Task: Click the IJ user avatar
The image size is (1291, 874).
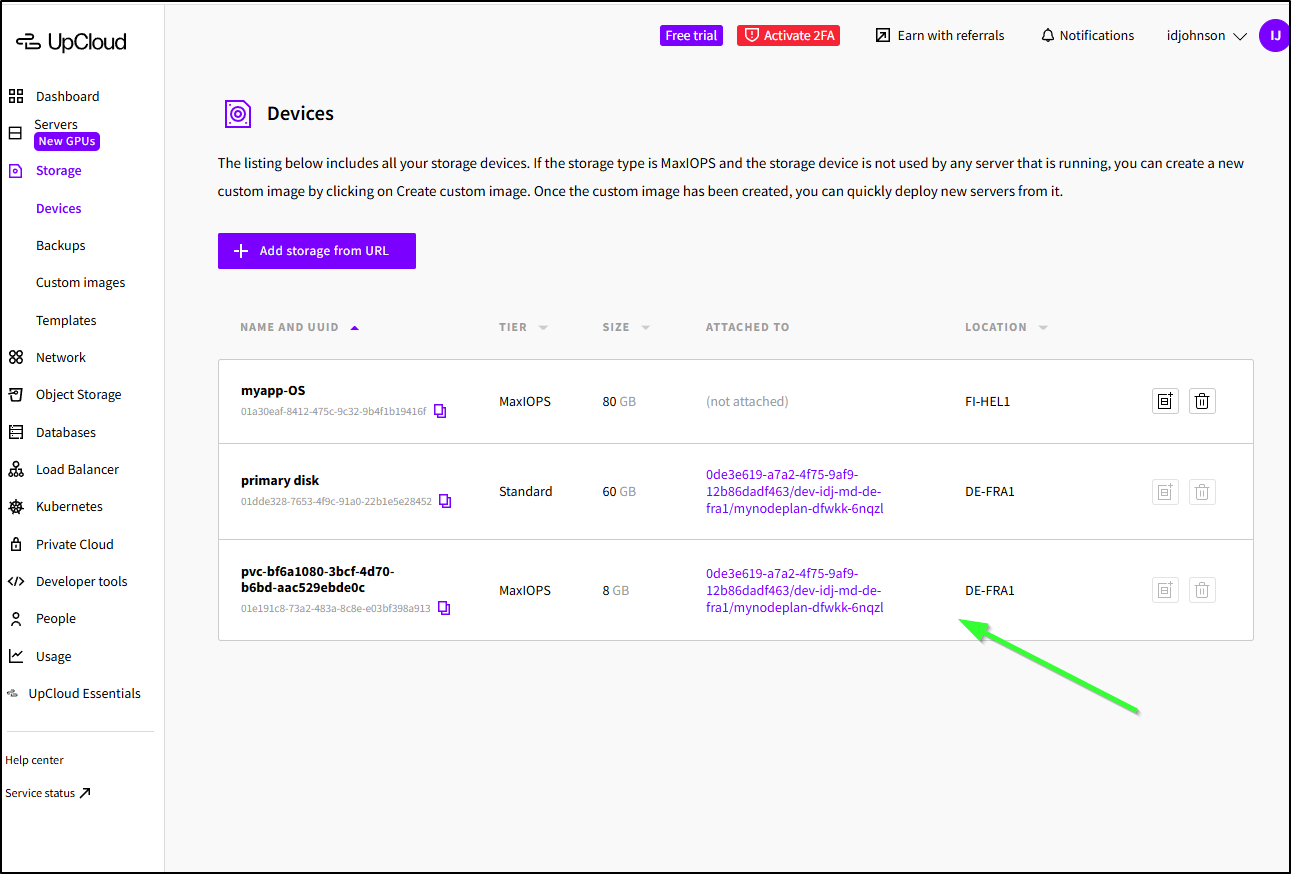Action: tap(1274, 35)
